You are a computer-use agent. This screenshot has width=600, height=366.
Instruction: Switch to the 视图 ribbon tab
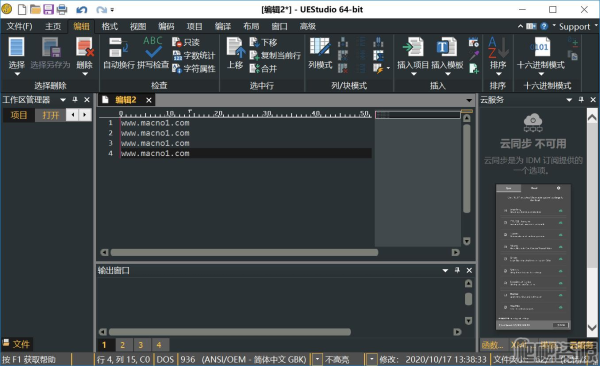[x=138, y=26]
